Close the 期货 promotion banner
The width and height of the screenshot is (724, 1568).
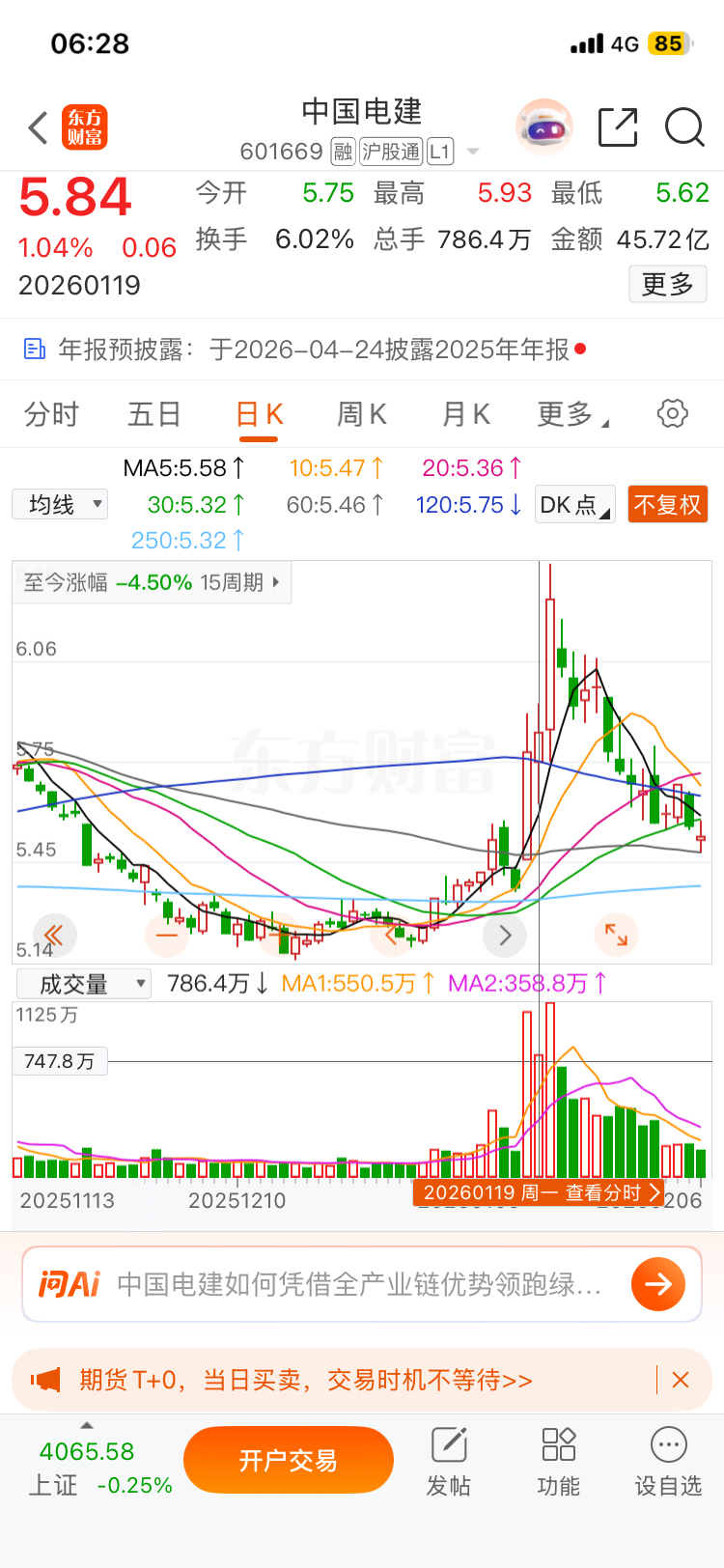pos(681,1380)
